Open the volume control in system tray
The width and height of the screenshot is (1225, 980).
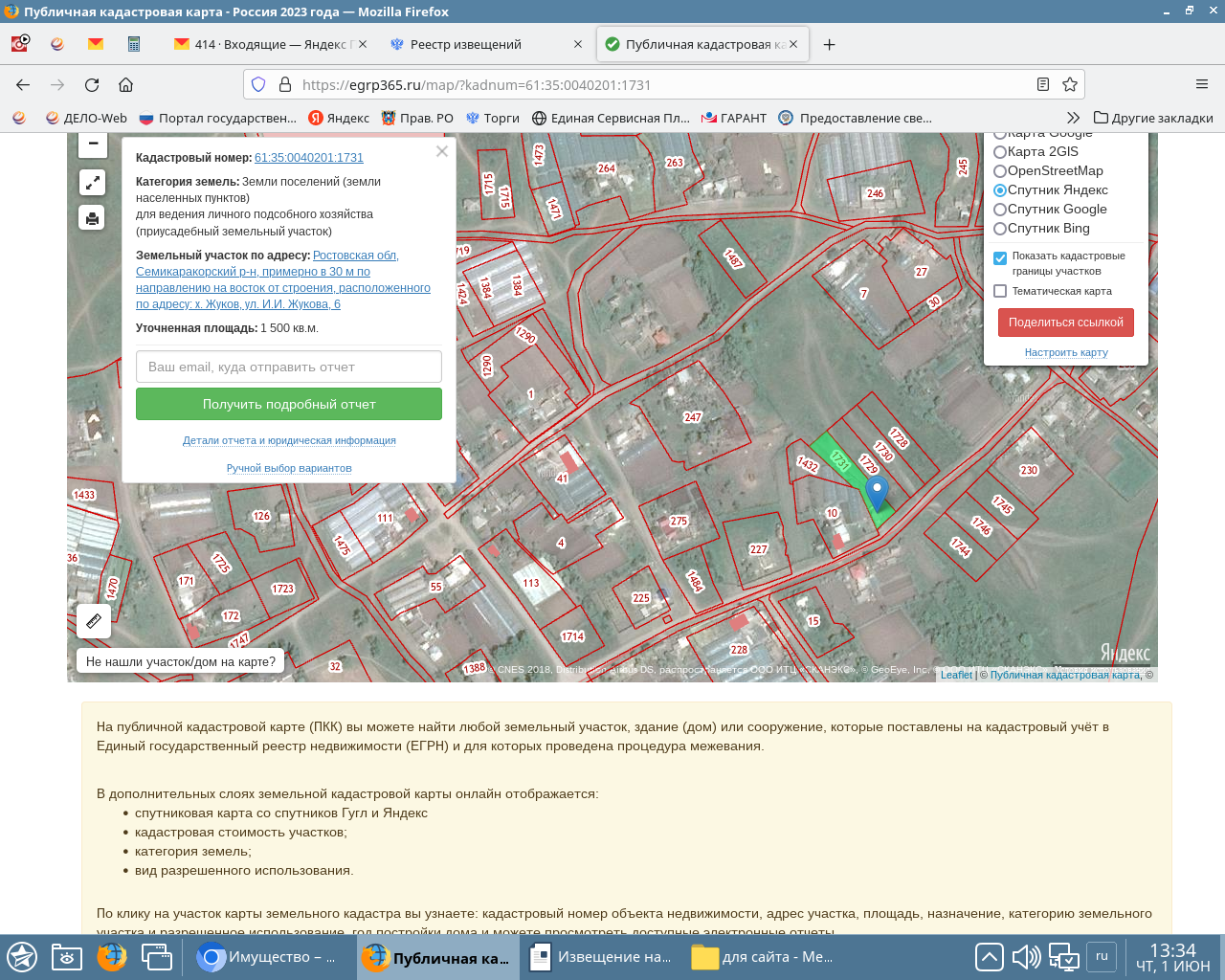pos(1026,956)
